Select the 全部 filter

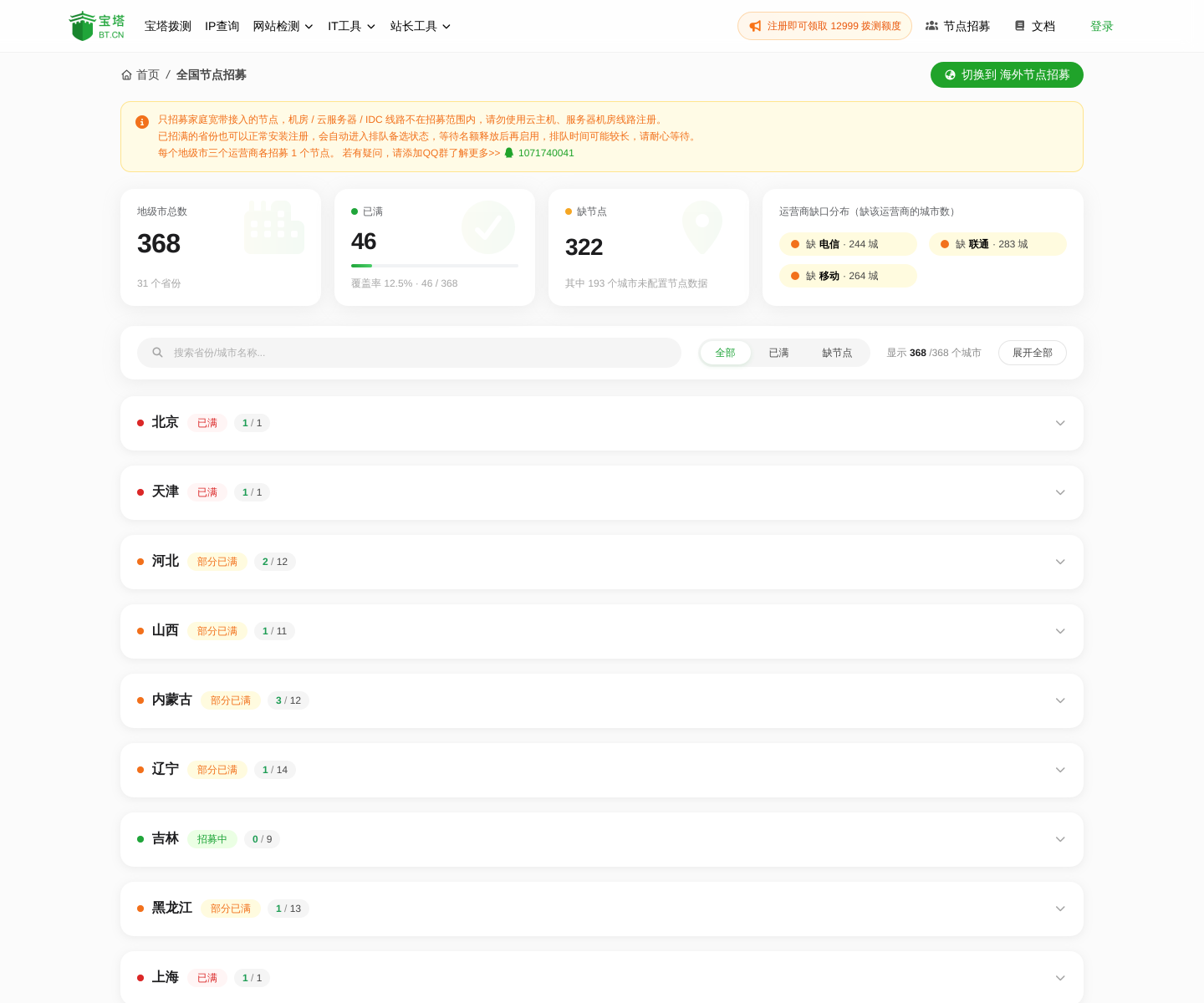click(725, 353)
